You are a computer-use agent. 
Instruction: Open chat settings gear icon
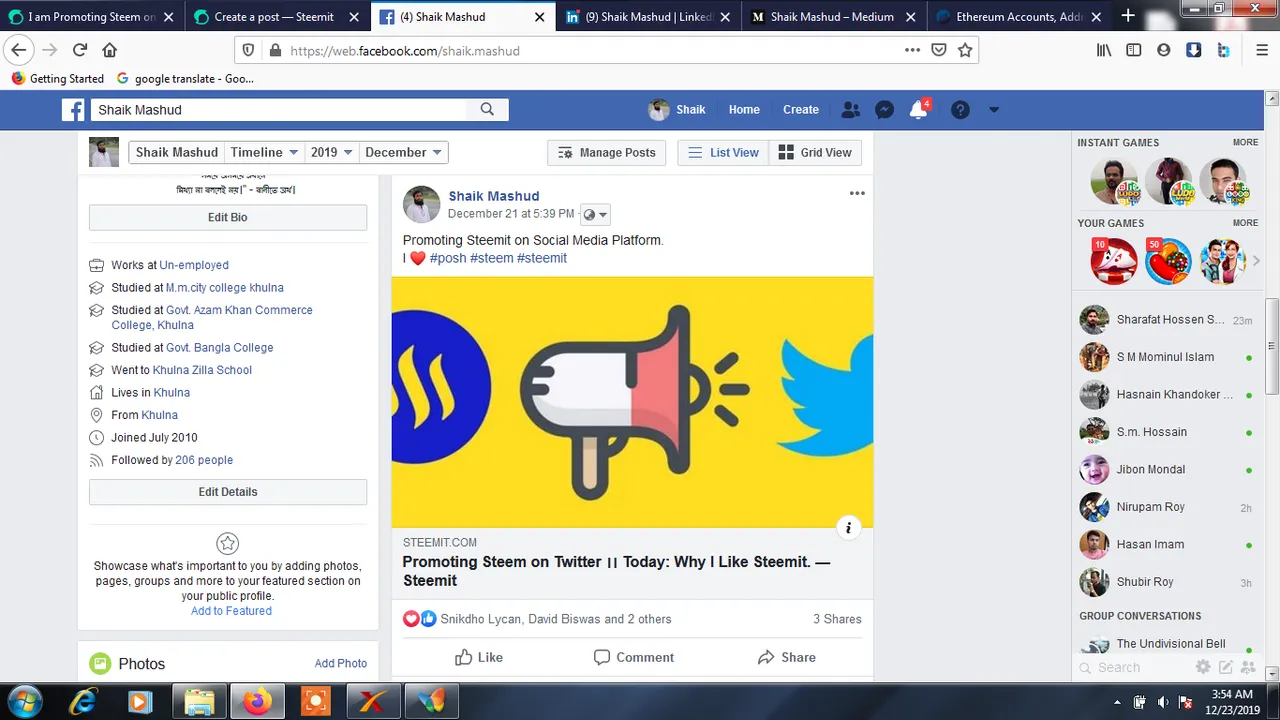coord(1203,667)
